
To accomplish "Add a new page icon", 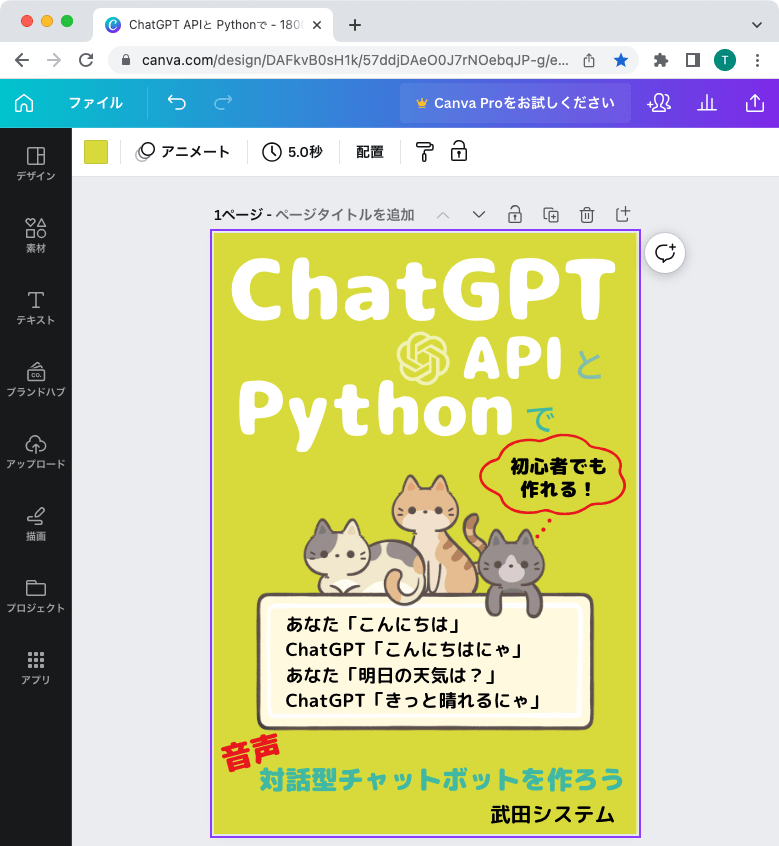I will (x=623, y=214).
